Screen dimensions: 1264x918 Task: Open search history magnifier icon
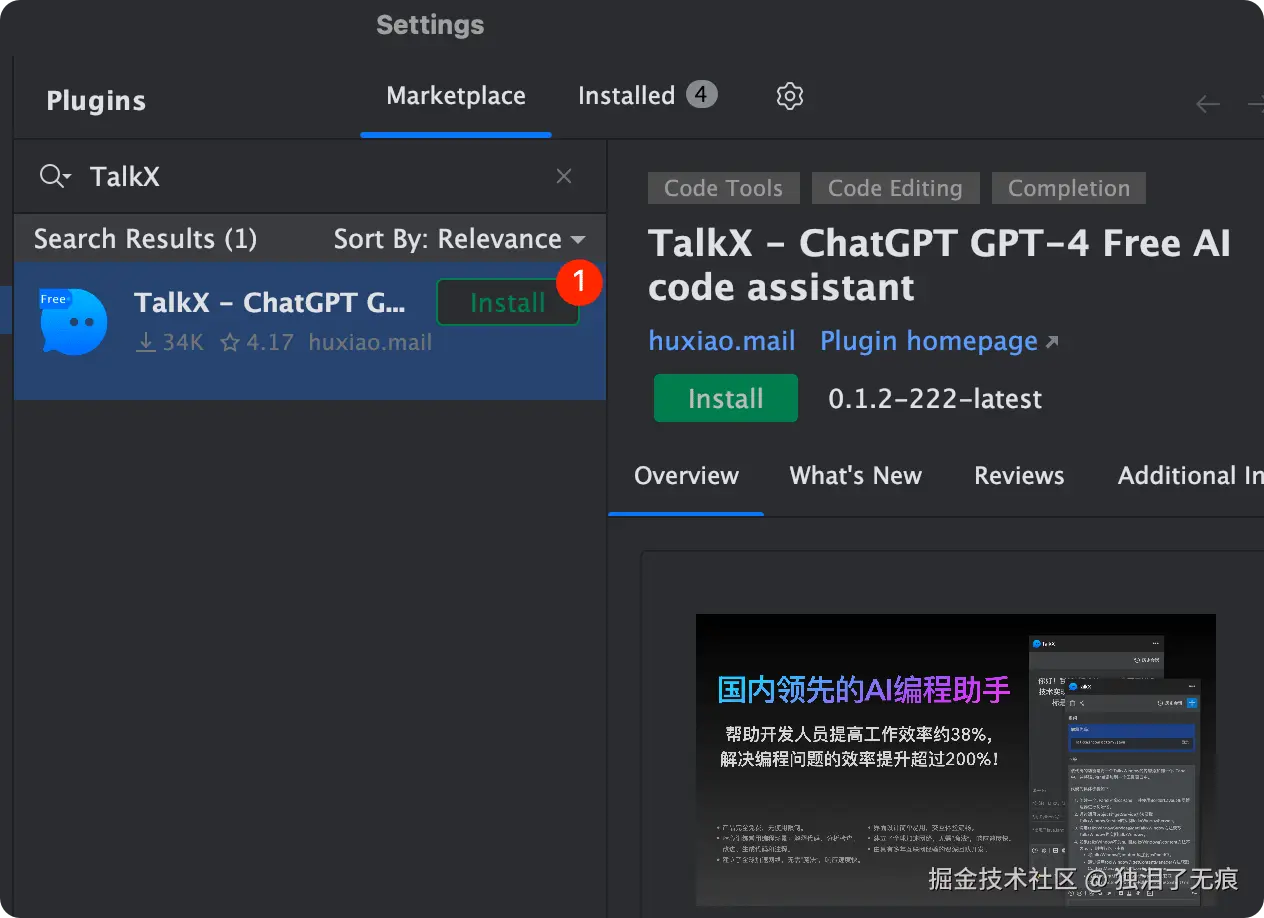tap(55, 177)
